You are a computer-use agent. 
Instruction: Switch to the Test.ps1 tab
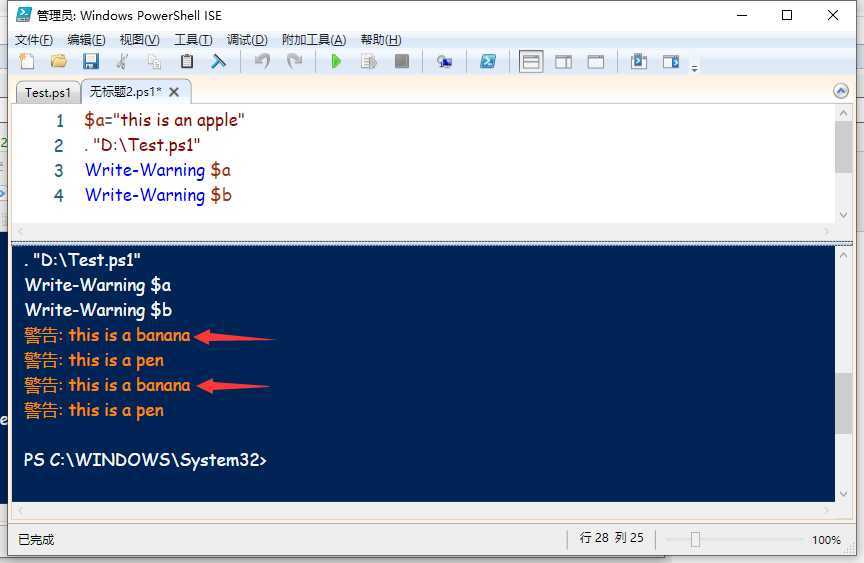coord(48,93)
